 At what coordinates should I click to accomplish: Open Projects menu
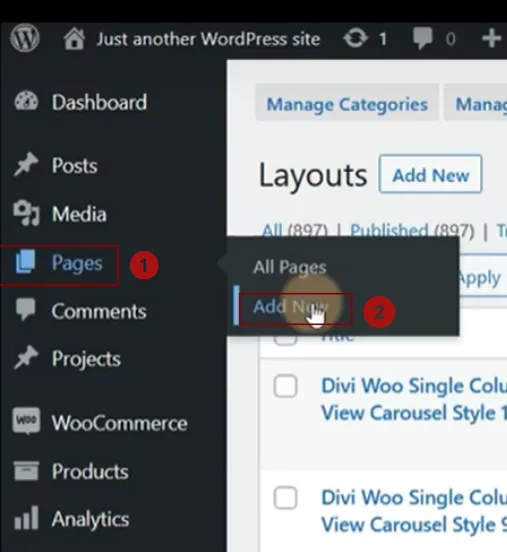[x=86, y=359]
